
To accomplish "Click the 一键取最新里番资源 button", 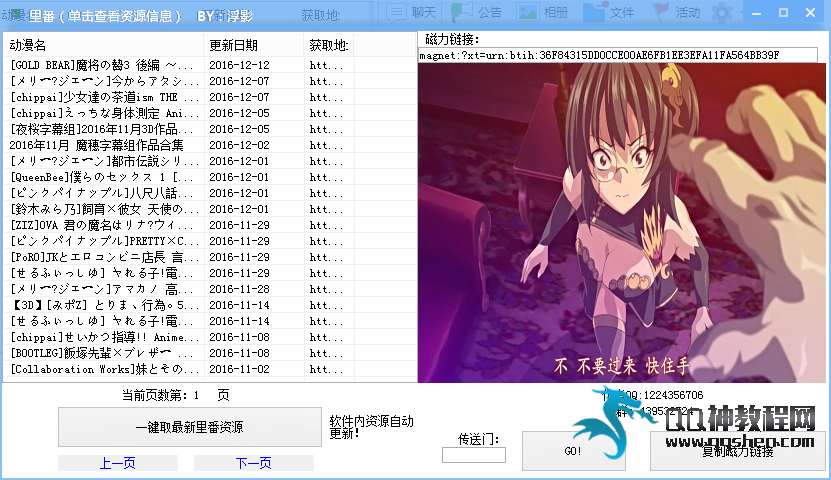I will pyautogui.click(x=190, y=427).
